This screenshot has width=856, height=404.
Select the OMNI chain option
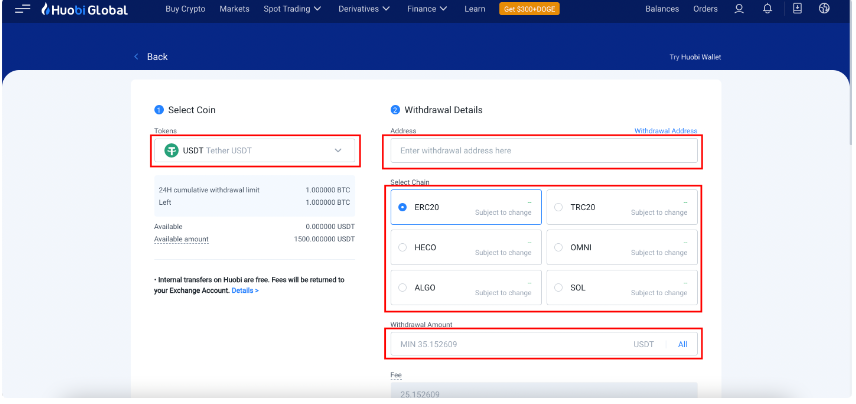[622, 247]
